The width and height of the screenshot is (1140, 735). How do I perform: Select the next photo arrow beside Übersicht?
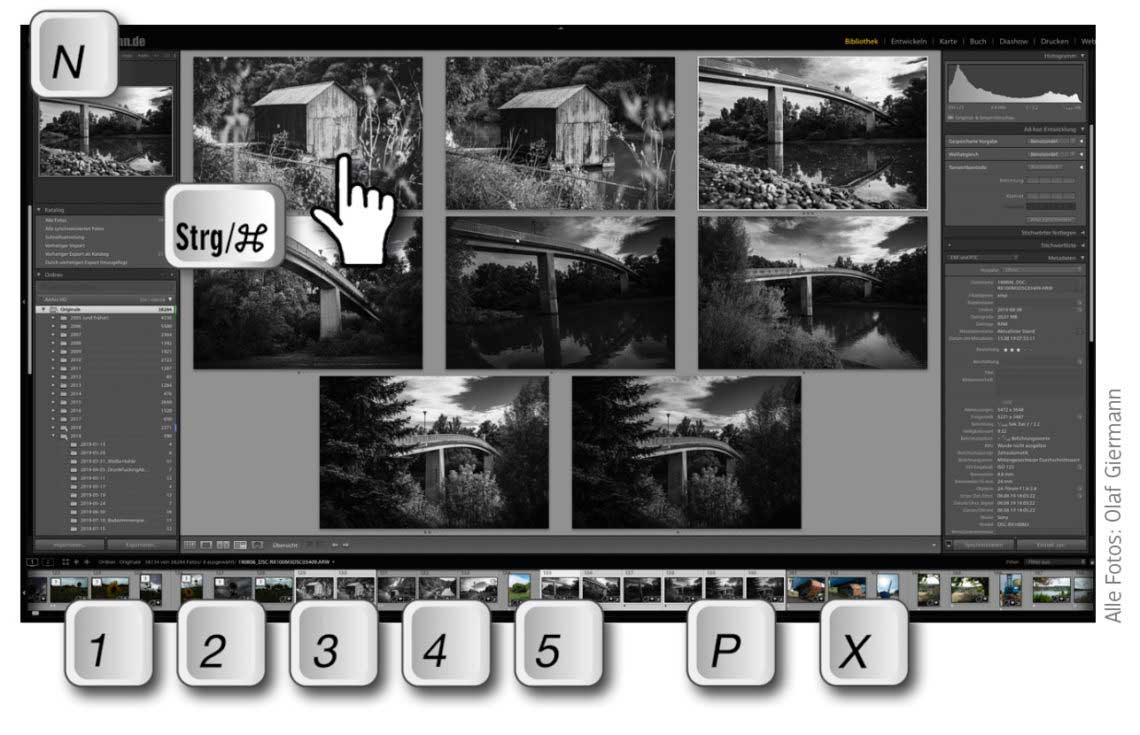[345, 545]
